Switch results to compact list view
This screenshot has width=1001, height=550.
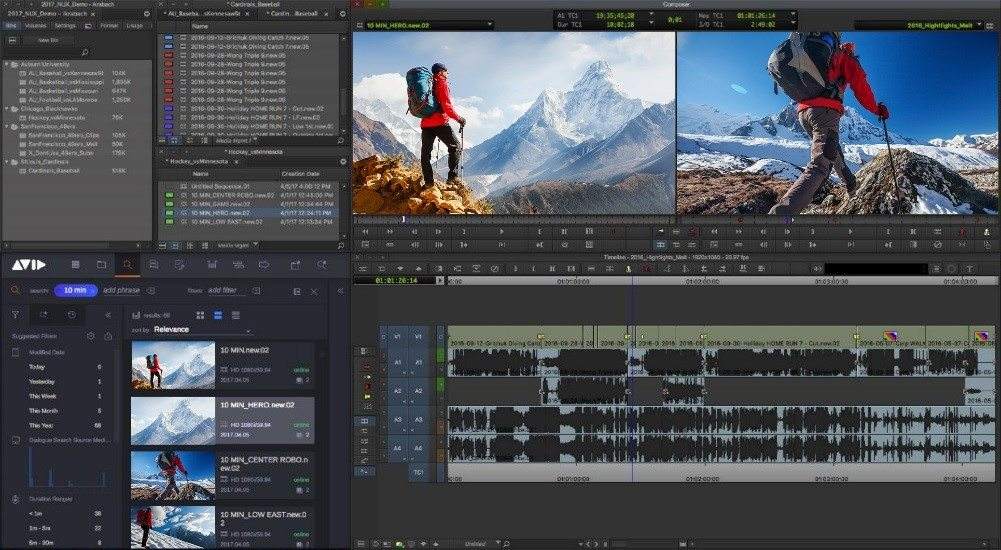click(236, 315)
